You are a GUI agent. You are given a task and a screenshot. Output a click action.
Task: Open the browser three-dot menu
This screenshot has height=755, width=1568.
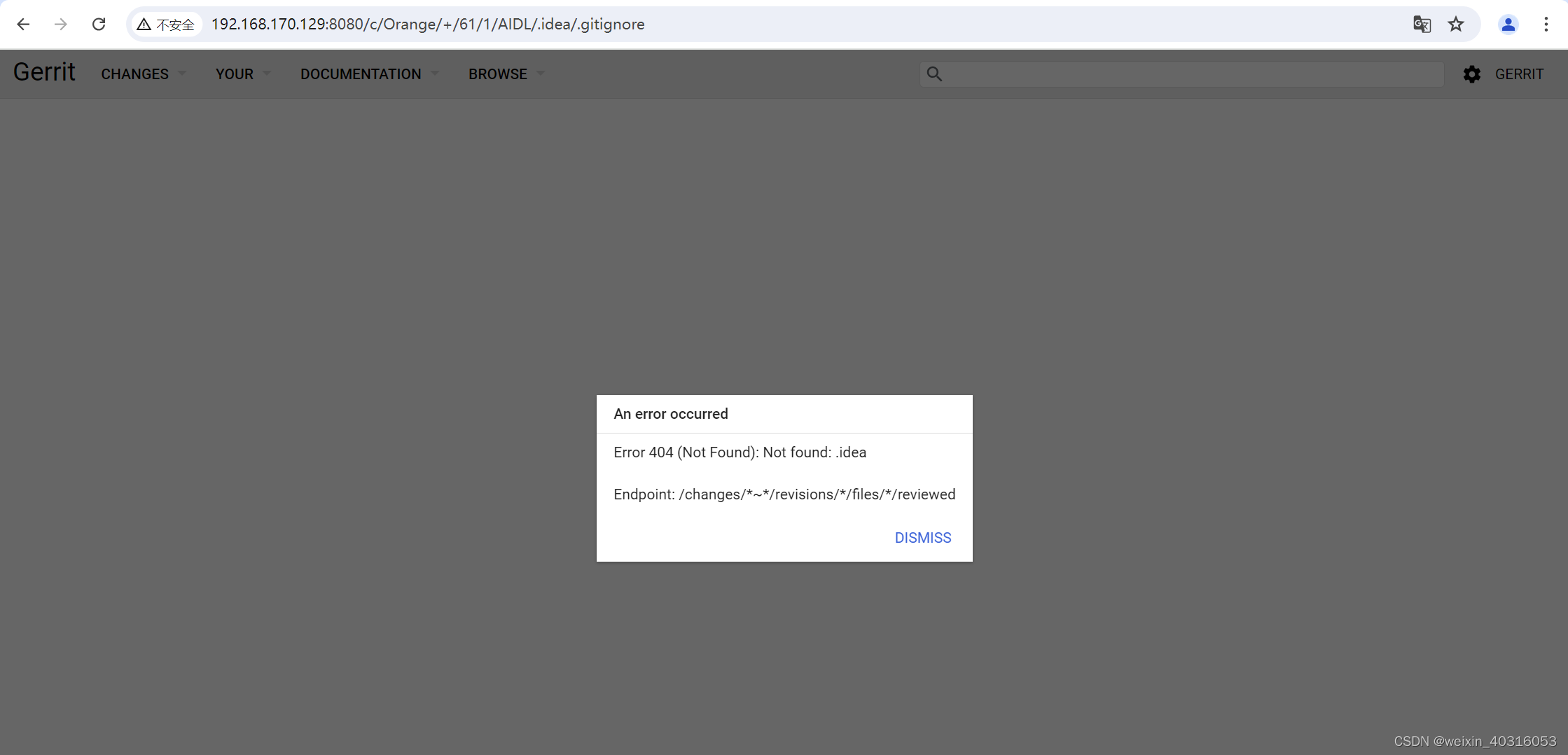pos(1546,25)
